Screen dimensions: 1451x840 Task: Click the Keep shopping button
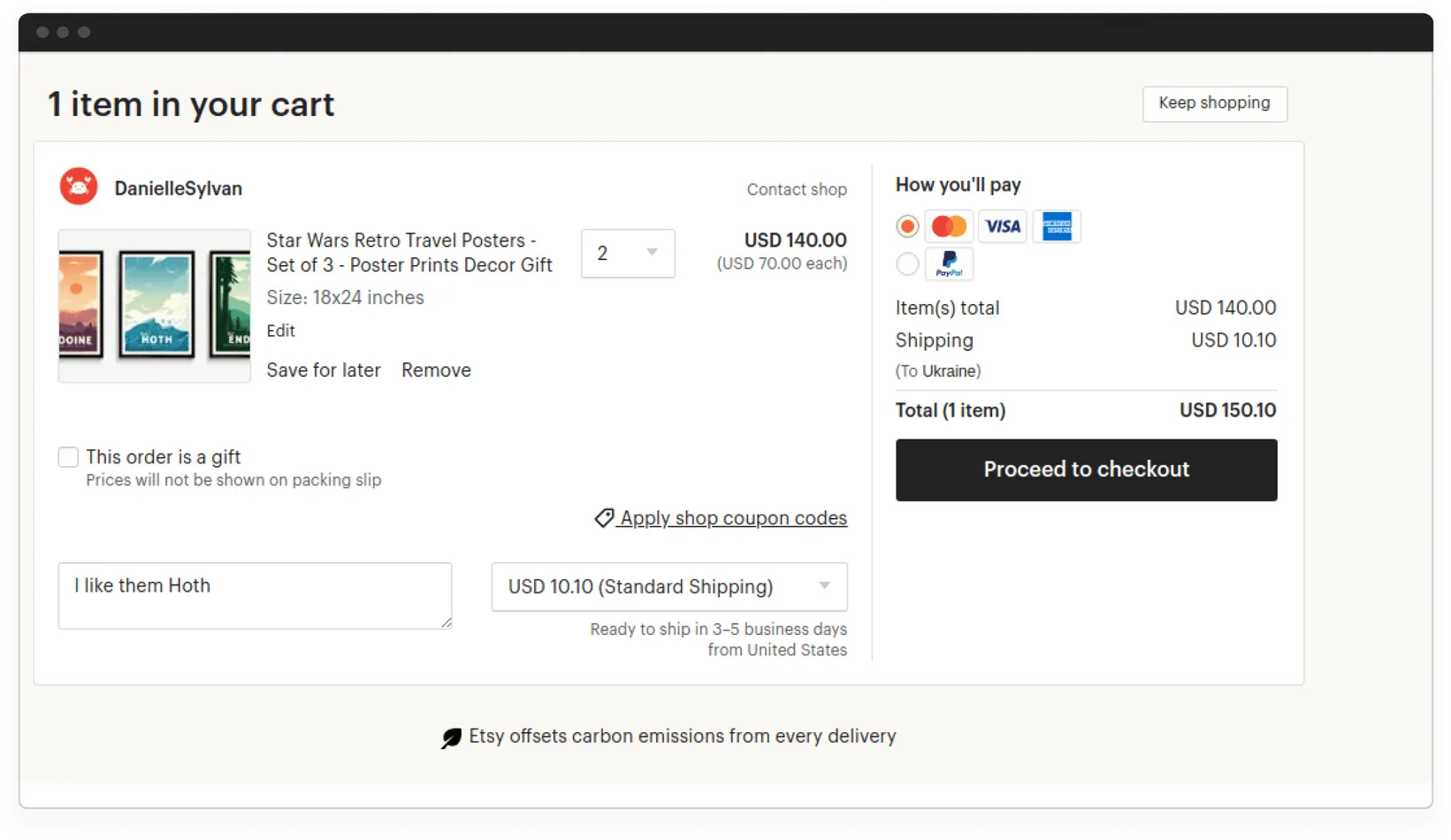(1215, 103)
